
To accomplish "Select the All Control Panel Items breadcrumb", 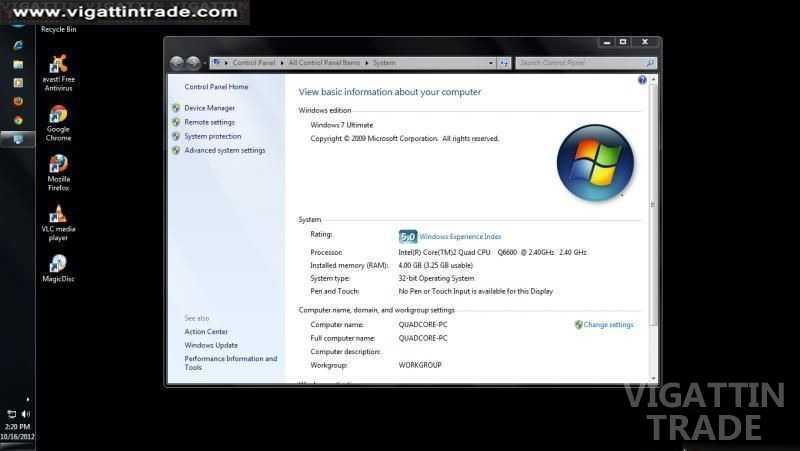I will coord(324,63).
